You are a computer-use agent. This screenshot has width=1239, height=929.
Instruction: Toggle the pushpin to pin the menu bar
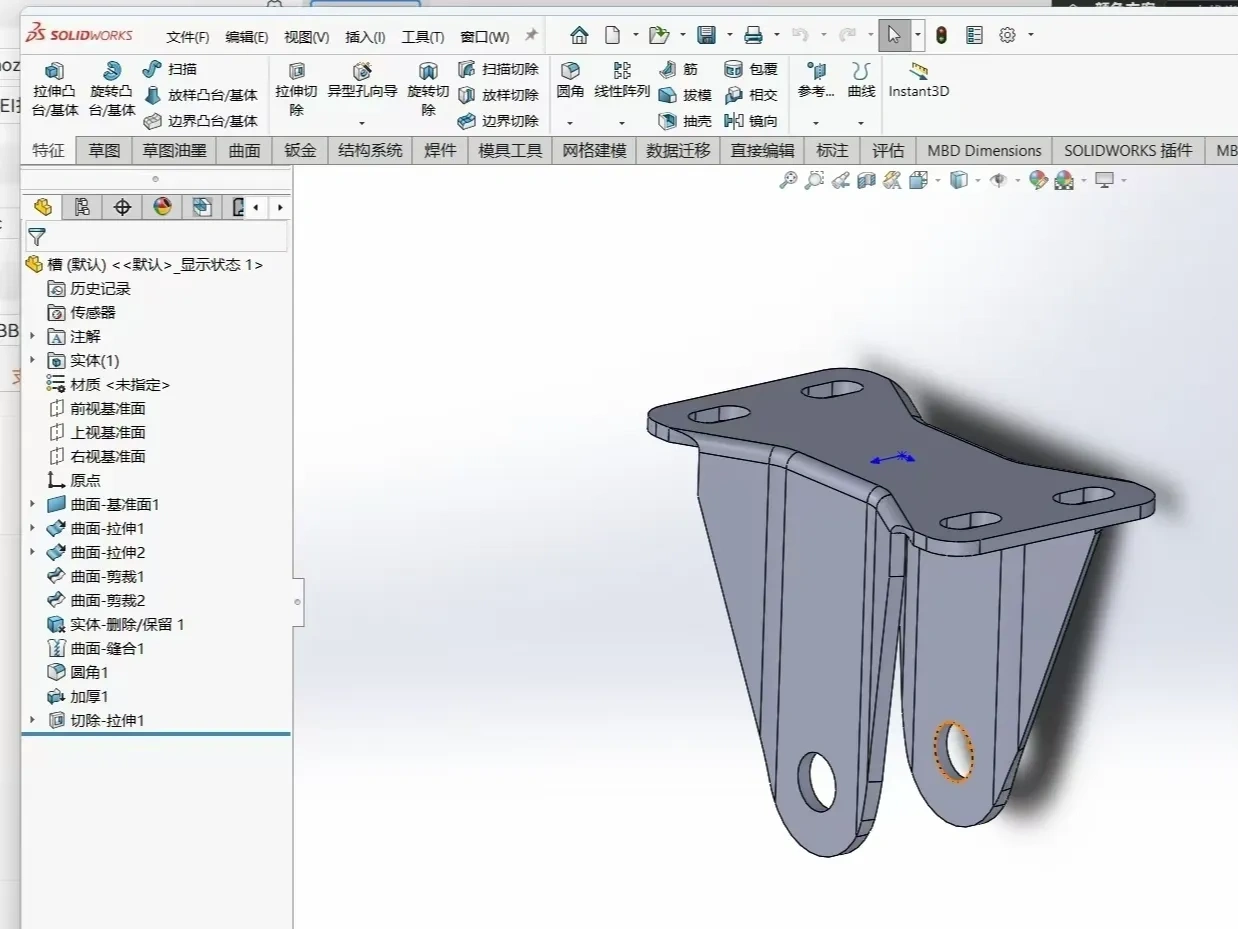coord(531,36)
